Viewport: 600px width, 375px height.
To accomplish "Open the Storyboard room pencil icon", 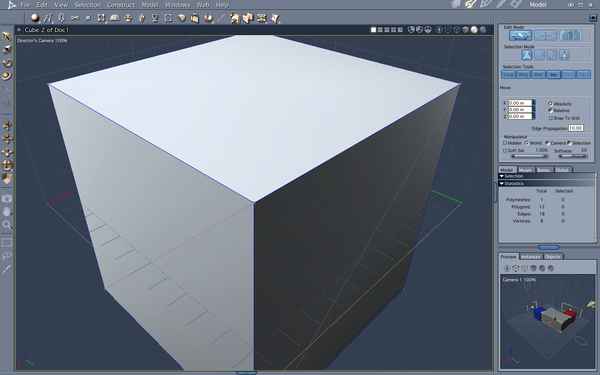I will pyautogui.click(x=486, y=4).
